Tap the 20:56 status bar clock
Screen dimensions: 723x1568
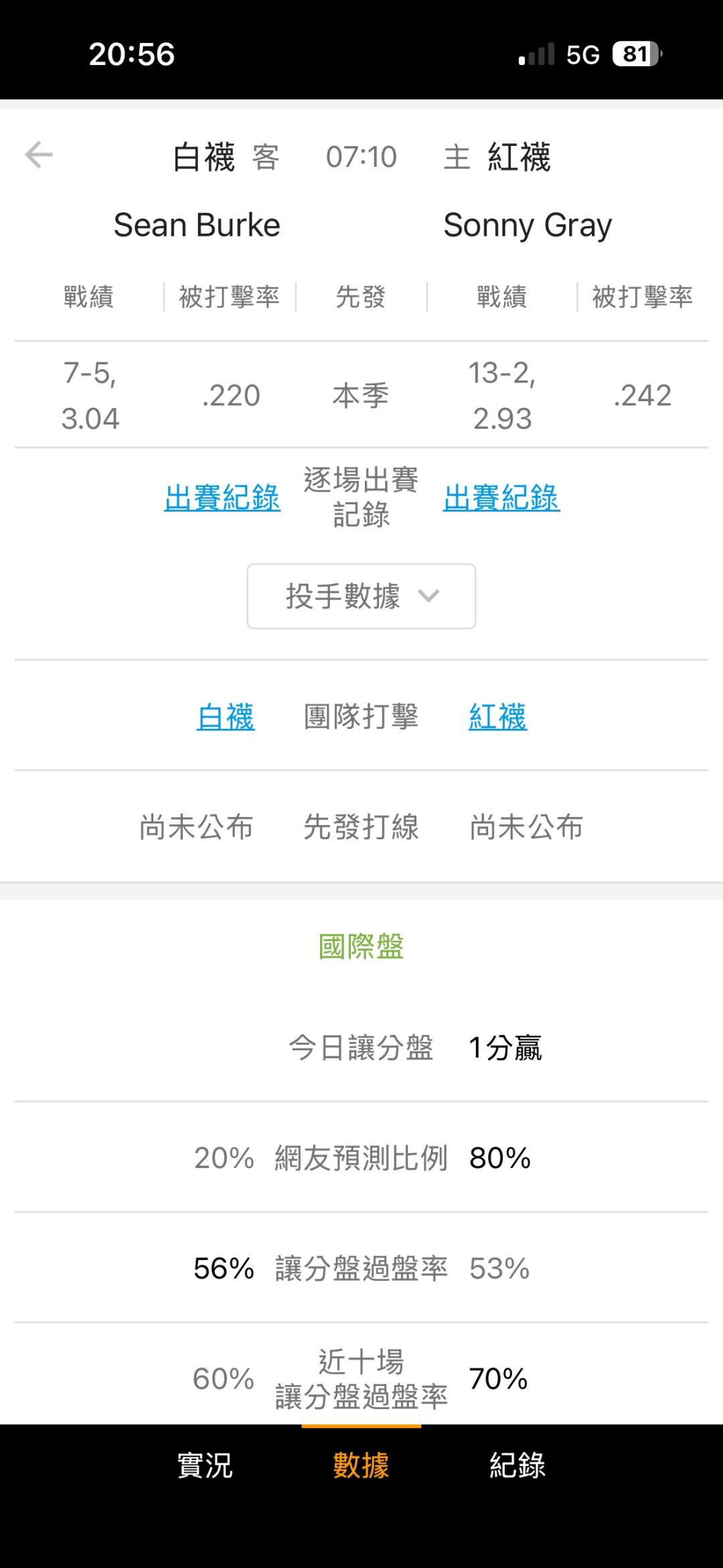132,54
